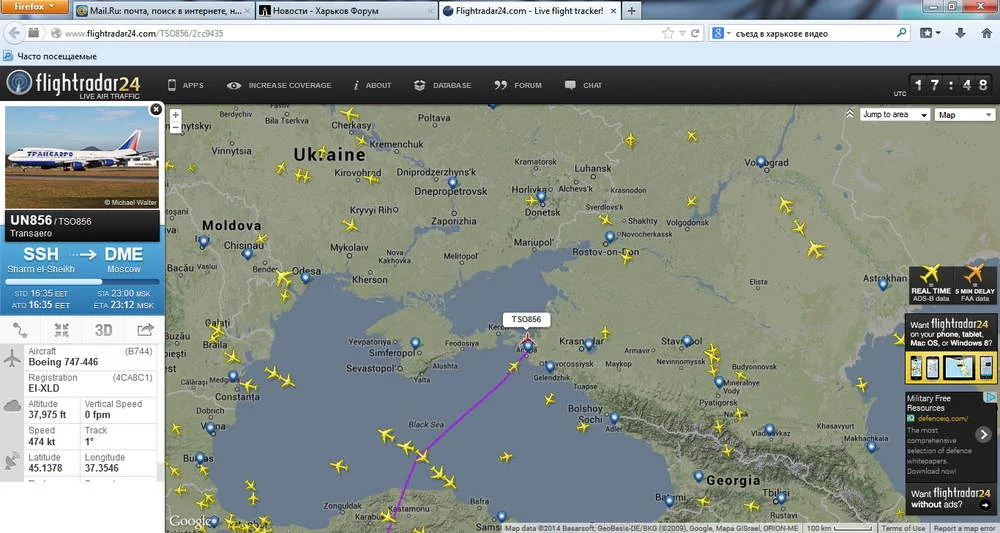Click the Transaero aircraft photo thumbnail
The image size is (1000, 533).
[x=82, y=156]
